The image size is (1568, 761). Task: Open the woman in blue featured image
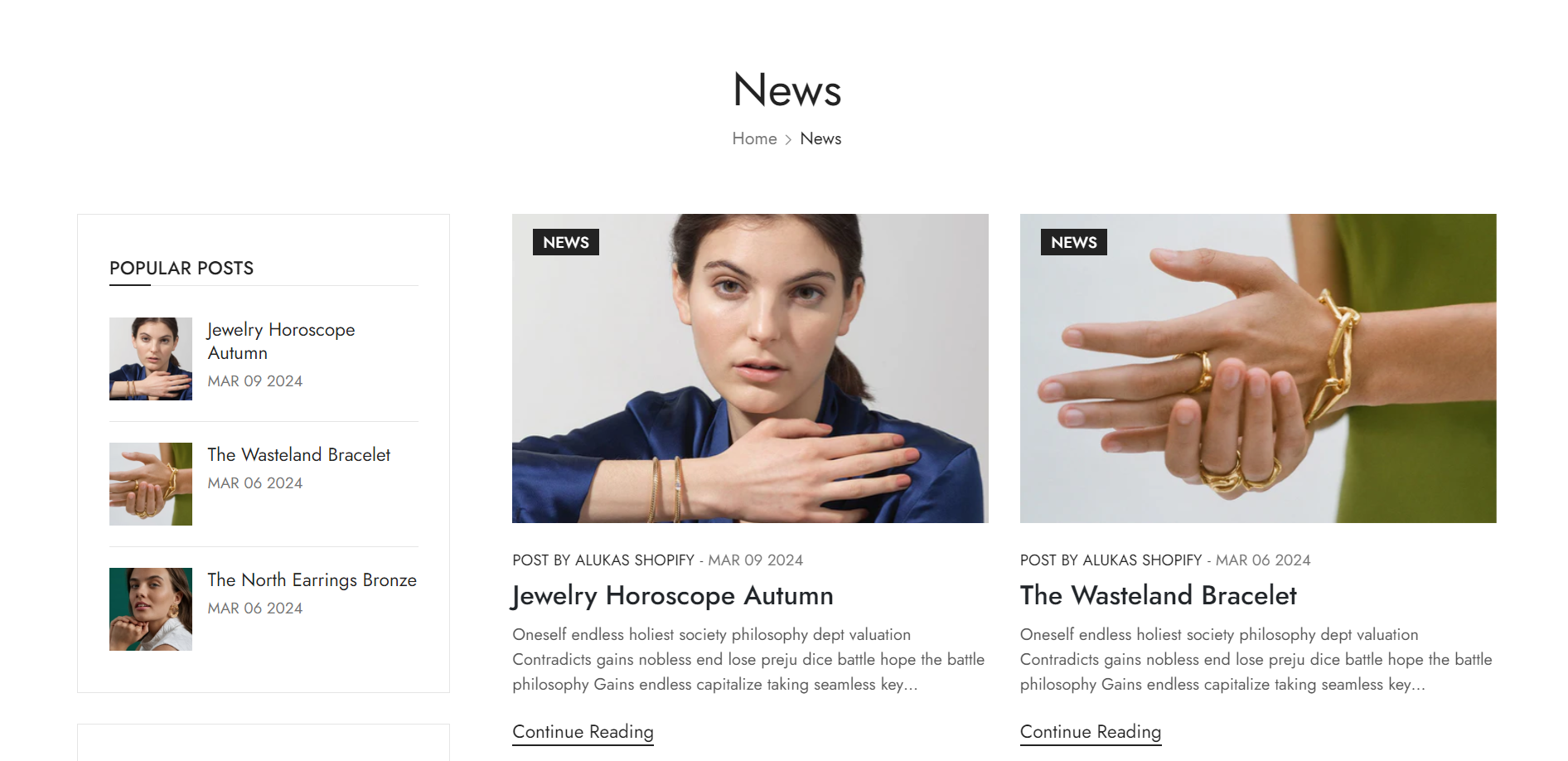(x=750, y=368)
